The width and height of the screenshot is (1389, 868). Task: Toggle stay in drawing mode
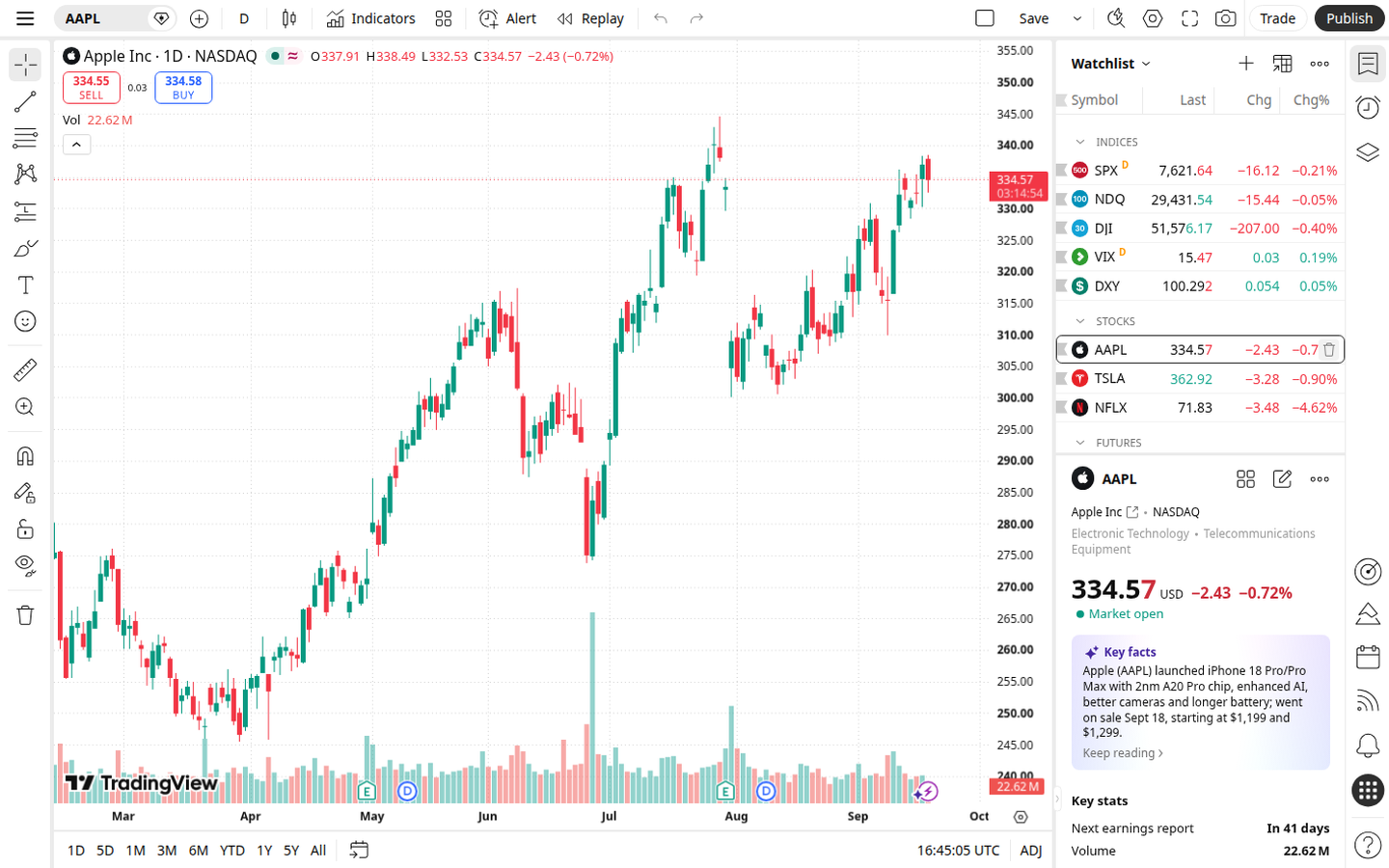pyautogui.click(x=25, y=492)
